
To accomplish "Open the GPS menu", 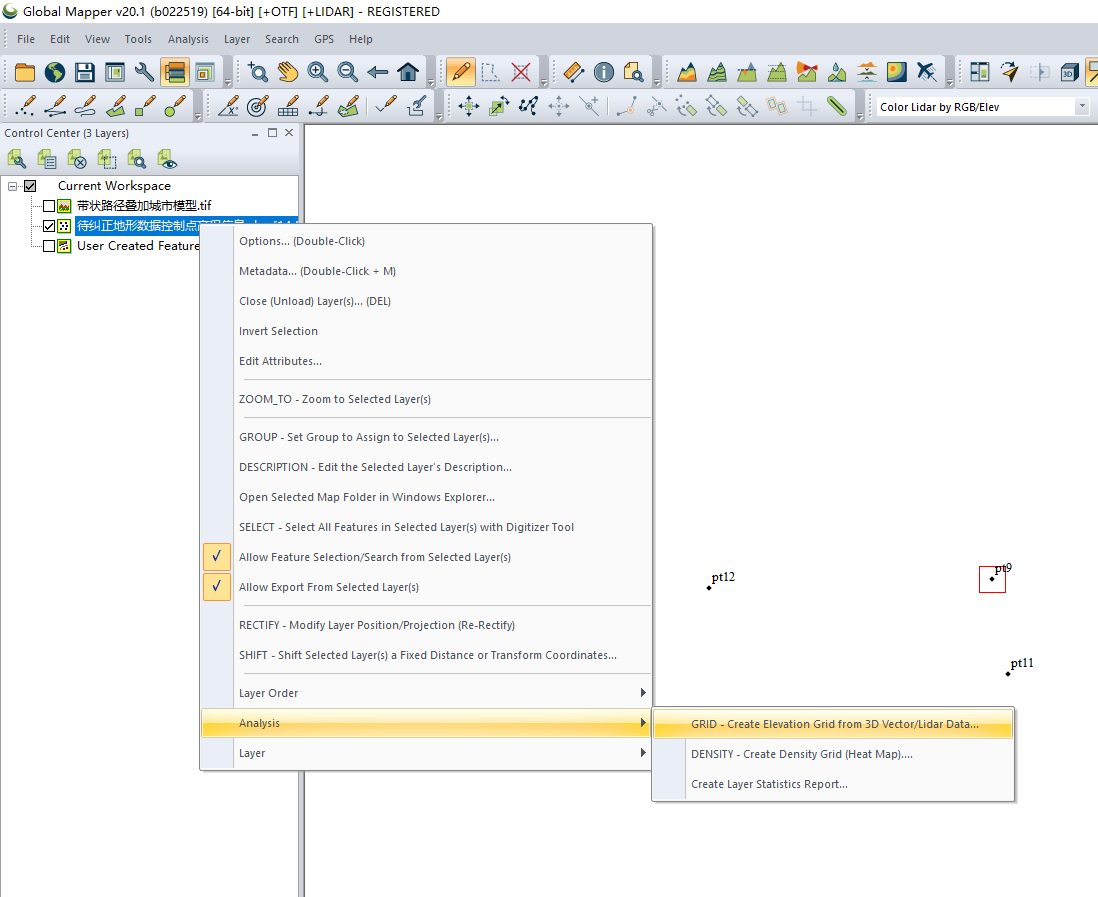I will 324,39.
